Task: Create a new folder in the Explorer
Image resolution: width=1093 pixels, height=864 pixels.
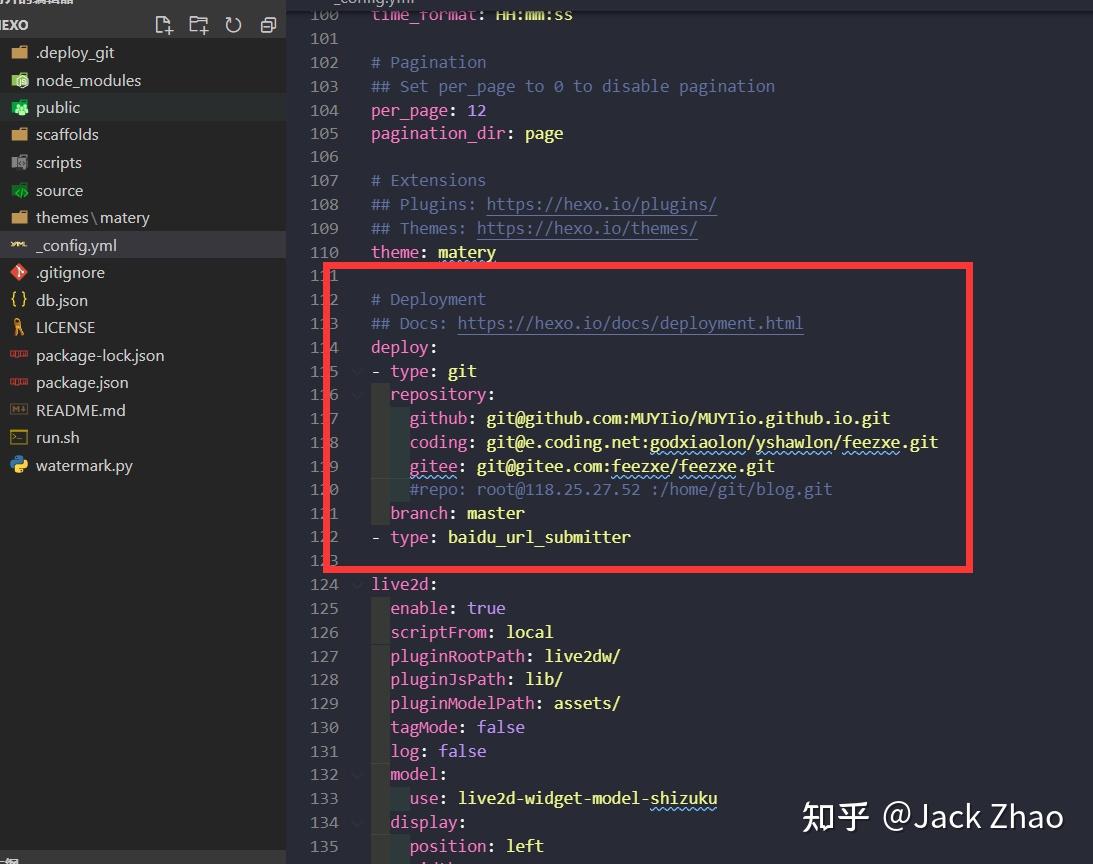Action: 199,25
